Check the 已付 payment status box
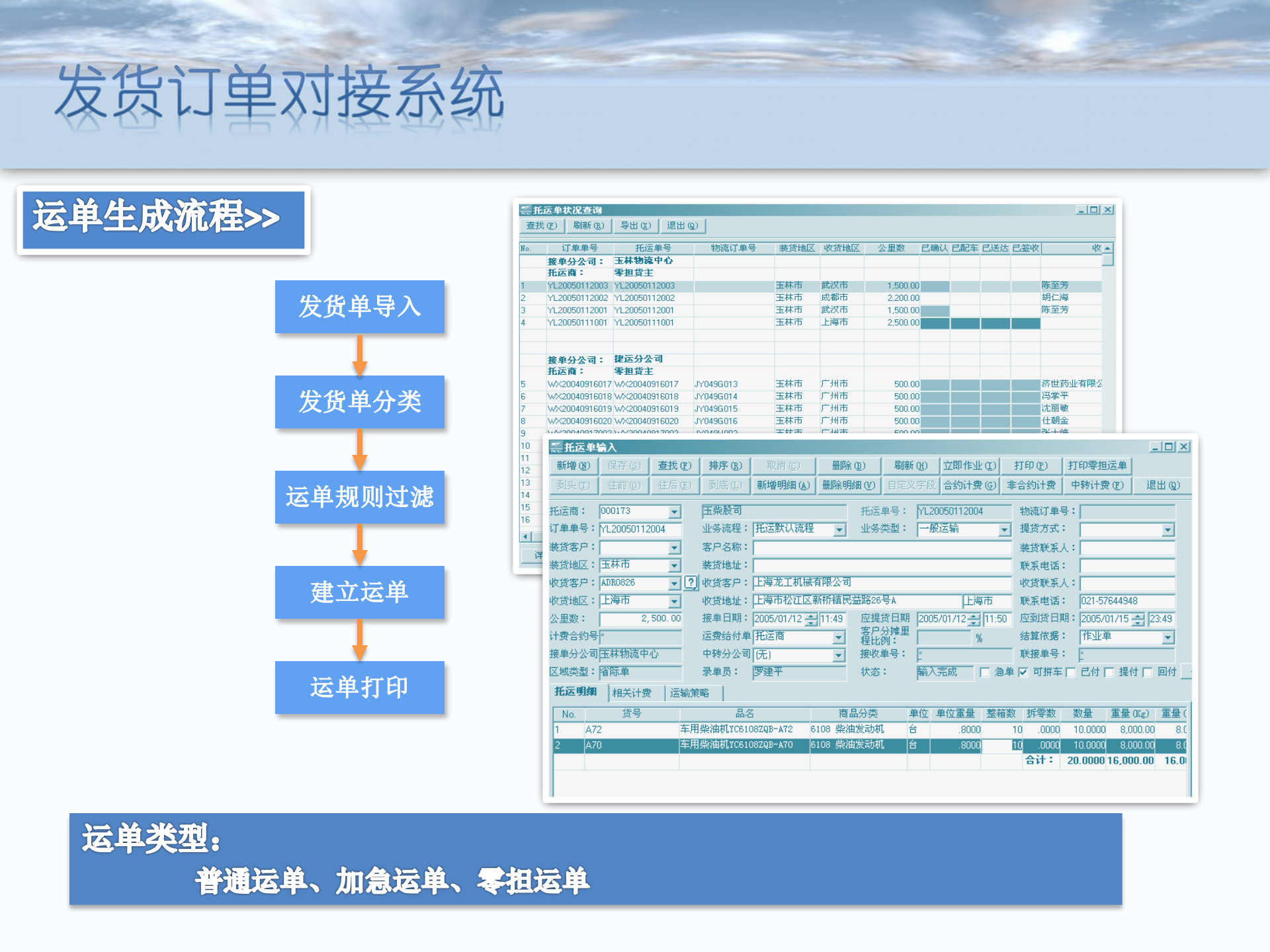The height and width of the screenshot is (952, 1270). (x=1070, y=672)
